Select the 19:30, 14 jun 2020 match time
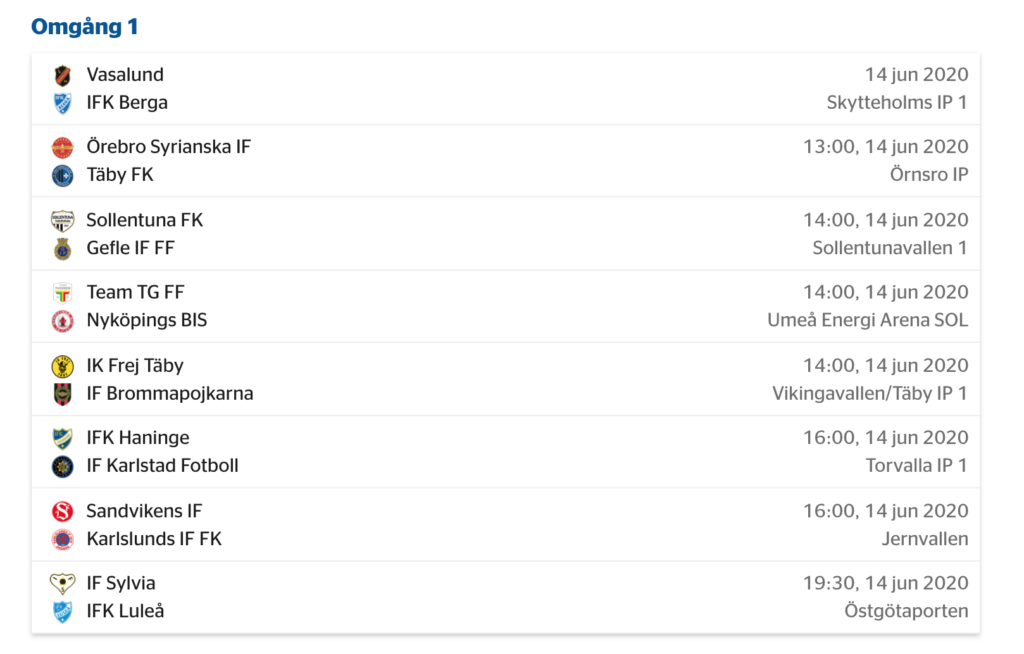Image resolution: width=1024 pixels, height=654 pixels. 886,583
